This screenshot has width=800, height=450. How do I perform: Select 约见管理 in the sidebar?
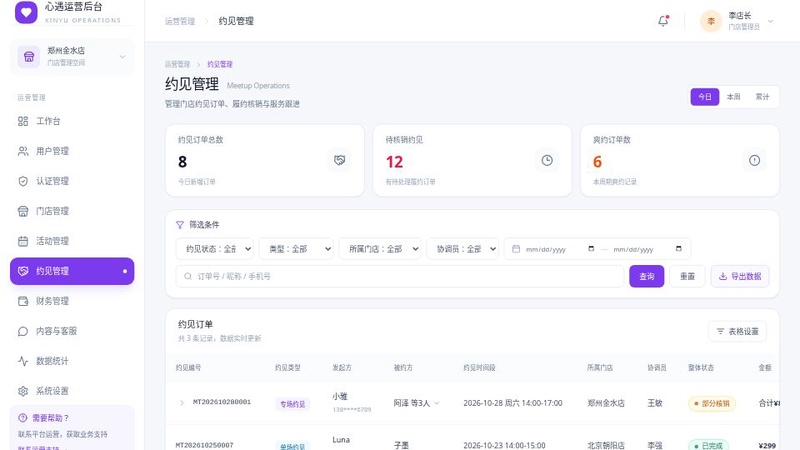click(x=72, y=271)
